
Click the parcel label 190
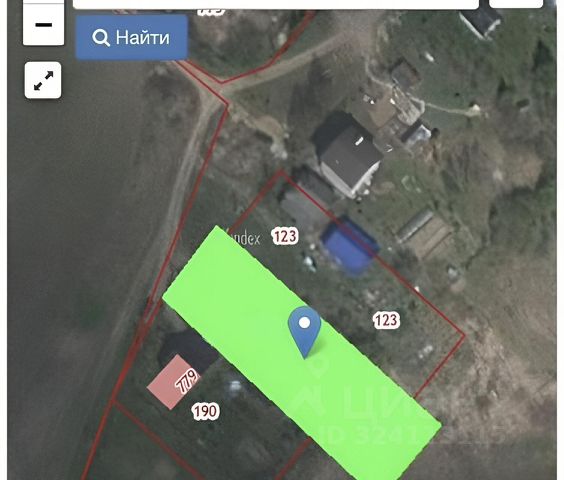coord(205,411)
